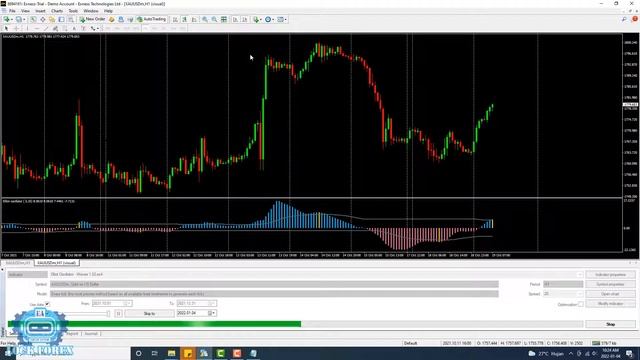Open the Profiles toolbar icon
The width and height of the screenshot is (640, 360).
coord(18,19)
